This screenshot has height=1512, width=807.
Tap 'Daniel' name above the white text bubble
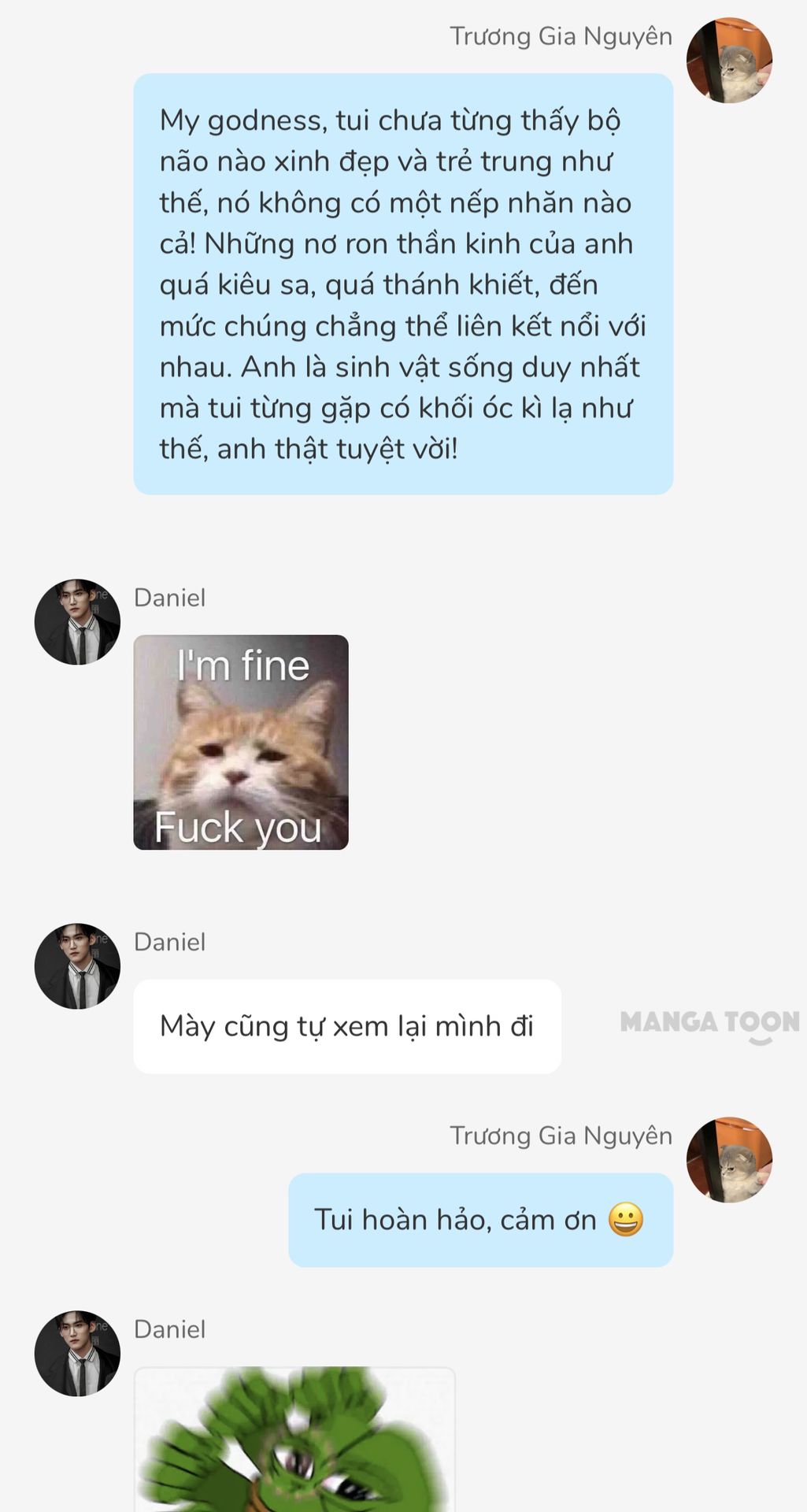coord(169,942)
